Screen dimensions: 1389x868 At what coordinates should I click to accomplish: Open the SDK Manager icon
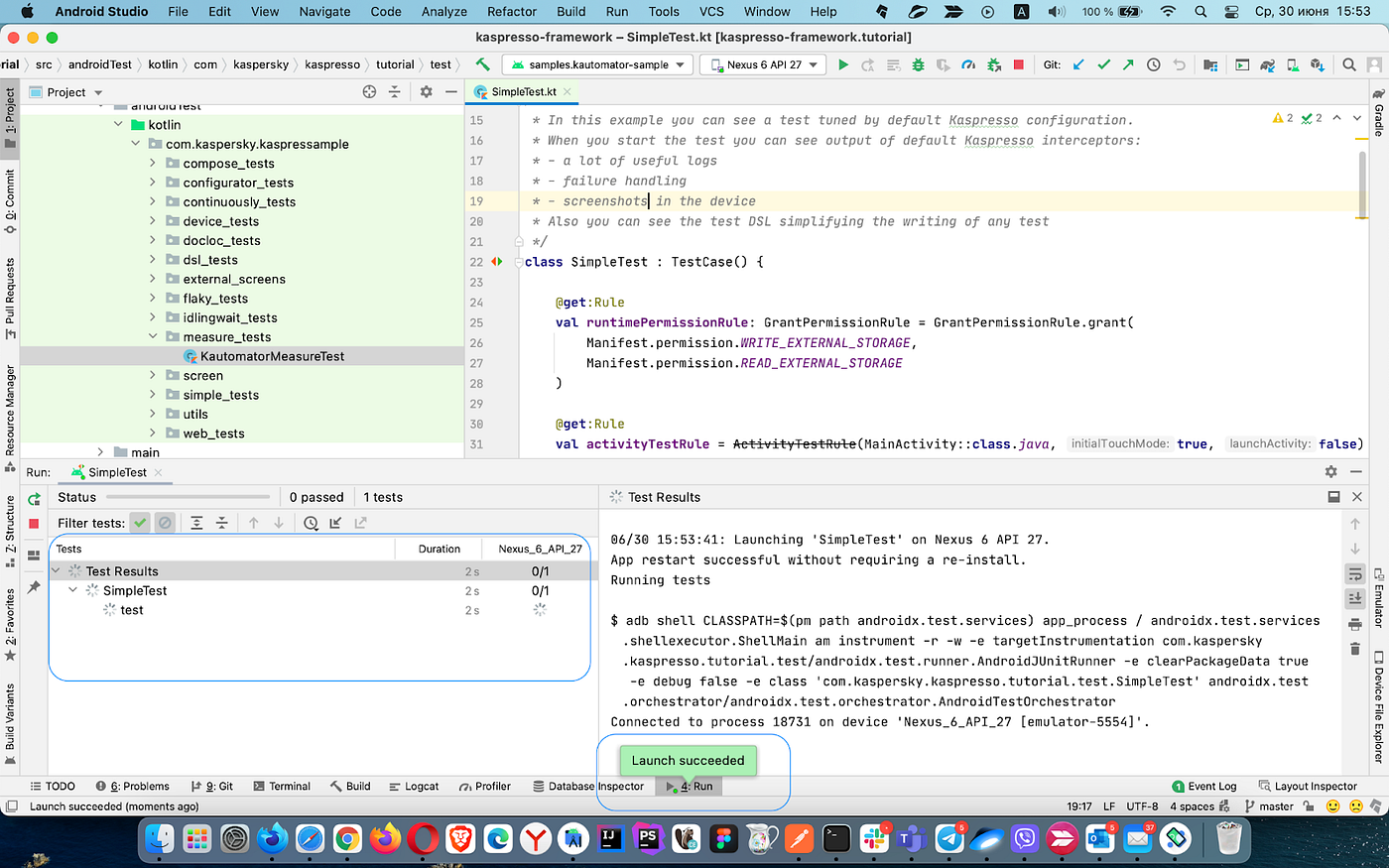pos(1318,64)
